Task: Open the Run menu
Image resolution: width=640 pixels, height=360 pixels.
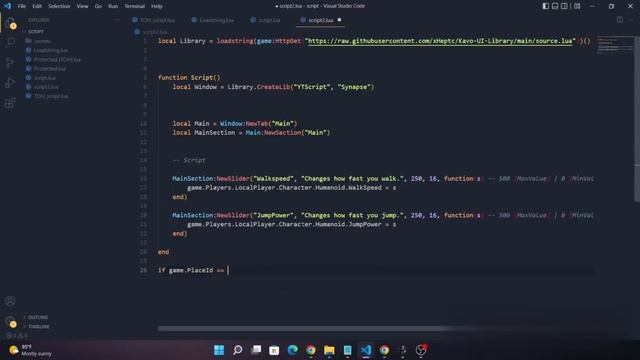Action: pyautogui.click(x=113, y=6)
